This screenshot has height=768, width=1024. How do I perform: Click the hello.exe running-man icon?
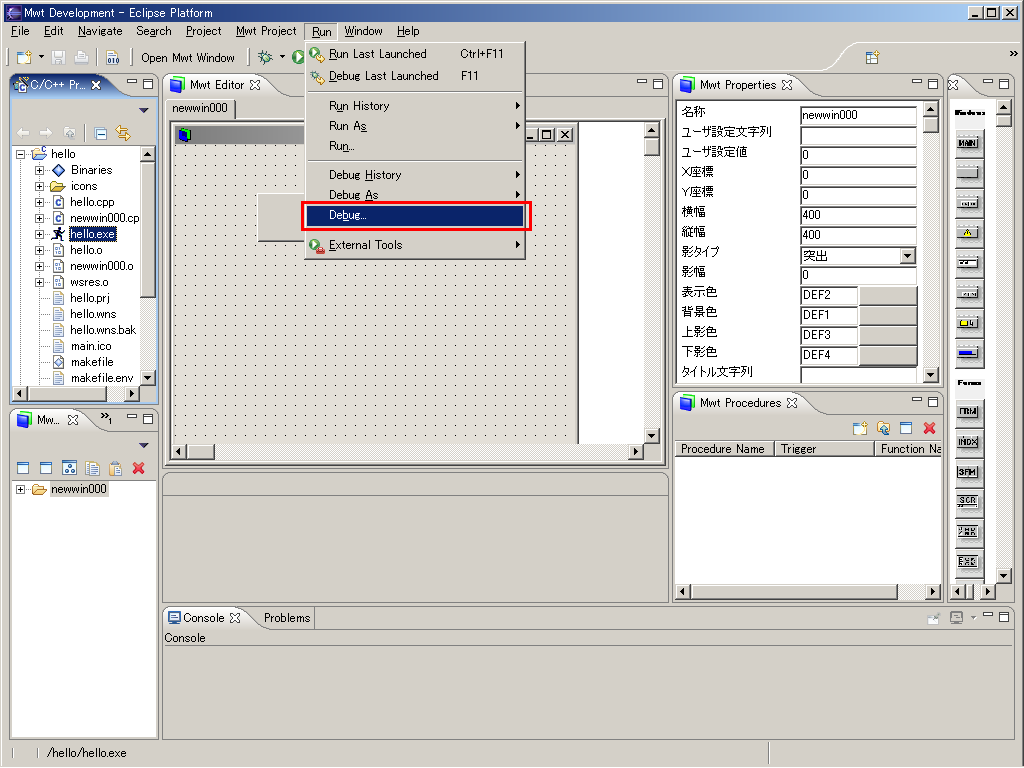tap(58, 234)
